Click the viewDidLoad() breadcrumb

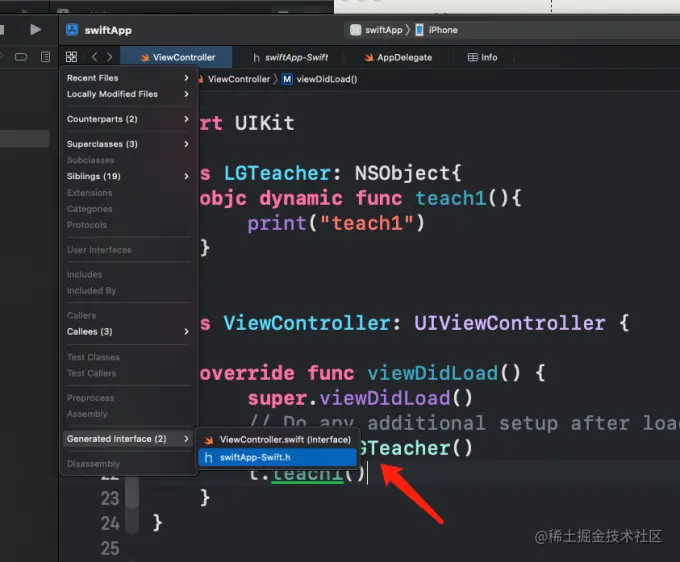coord(327,79)
